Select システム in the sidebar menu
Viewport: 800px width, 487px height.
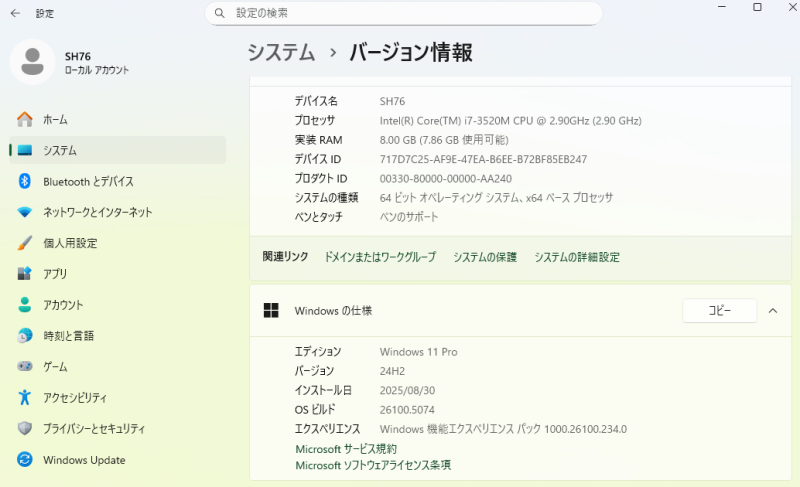click(x=60, y=150)
